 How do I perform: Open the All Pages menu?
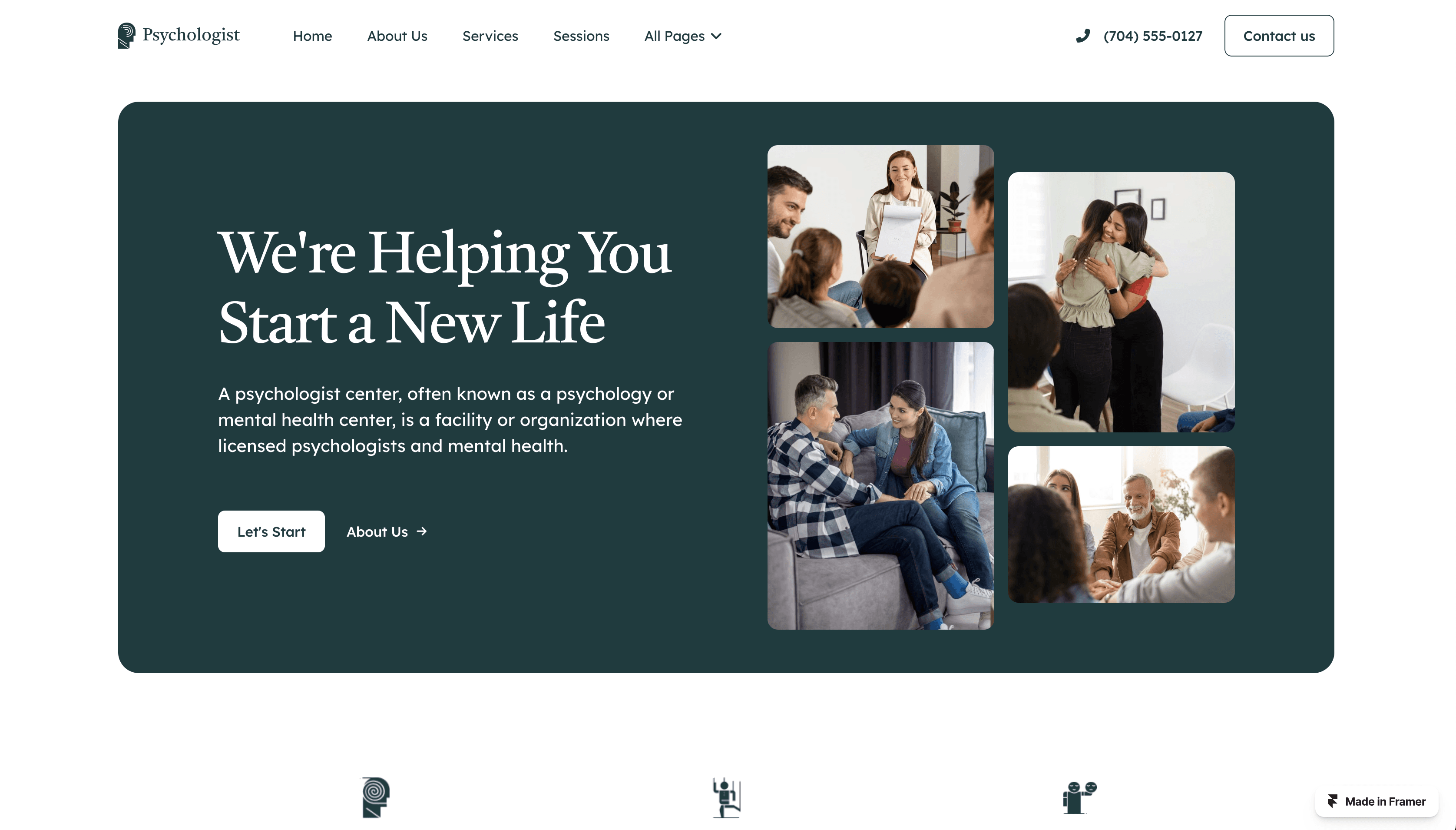(682, 36)
